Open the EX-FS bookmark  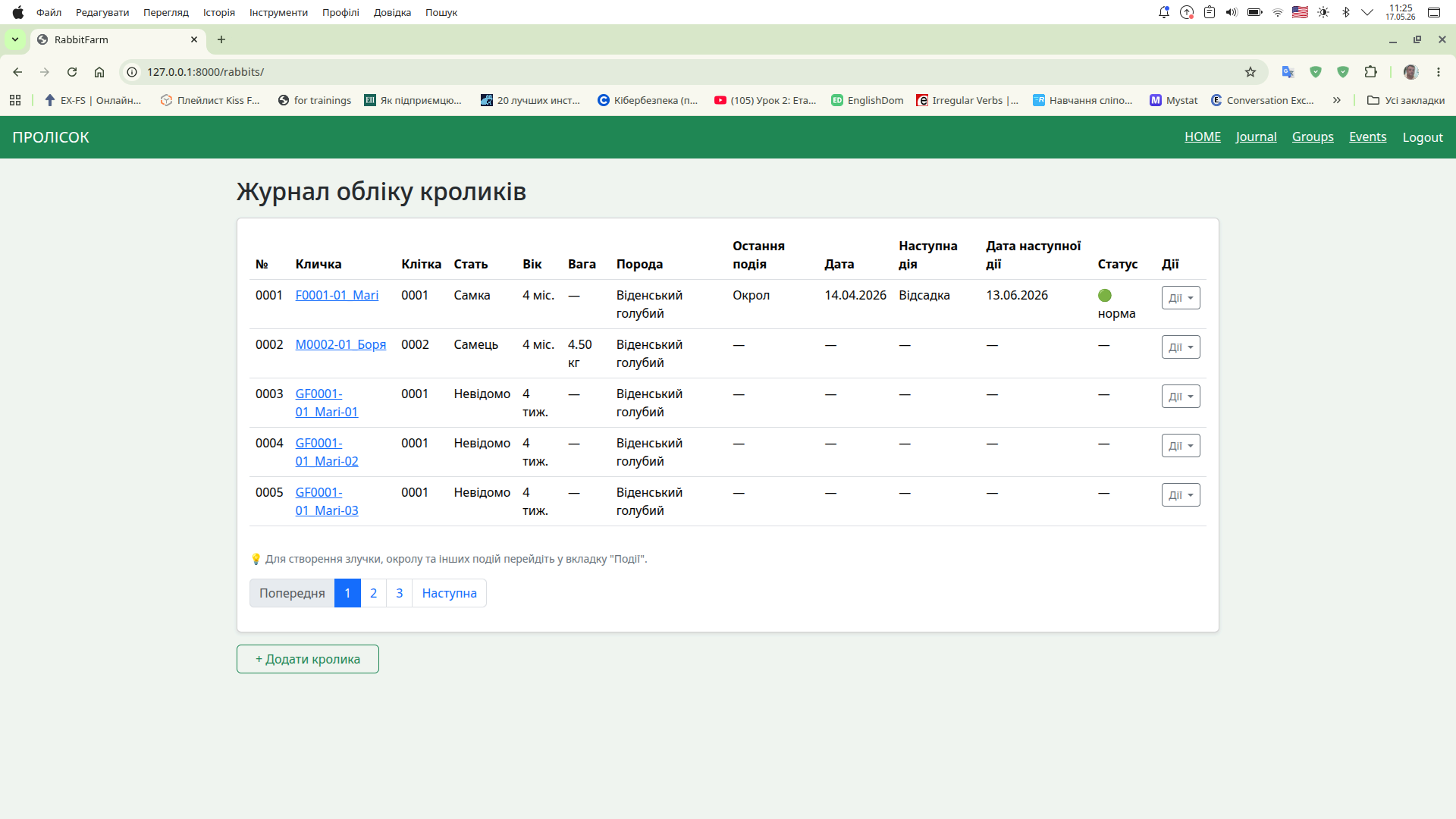pos(93,100)
